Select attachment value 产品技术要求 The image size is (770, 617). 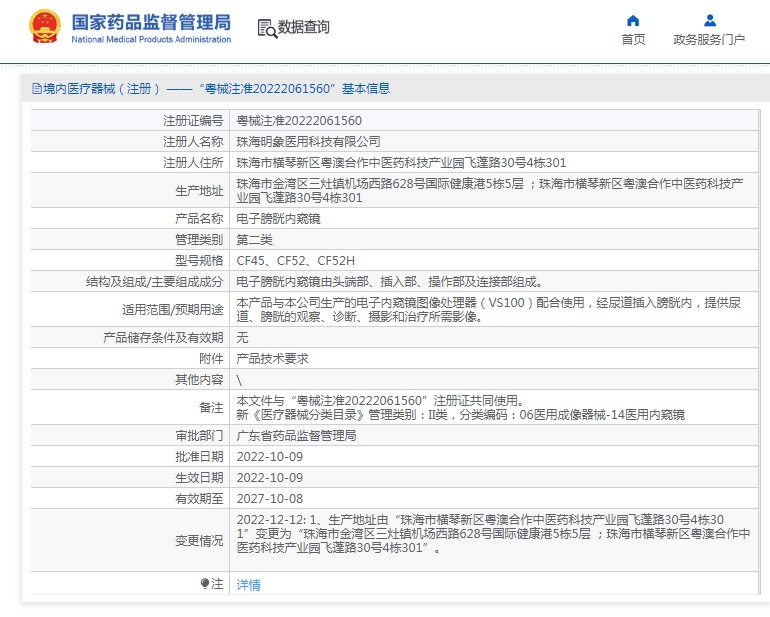pyautogui.click(x=273, y=359)
